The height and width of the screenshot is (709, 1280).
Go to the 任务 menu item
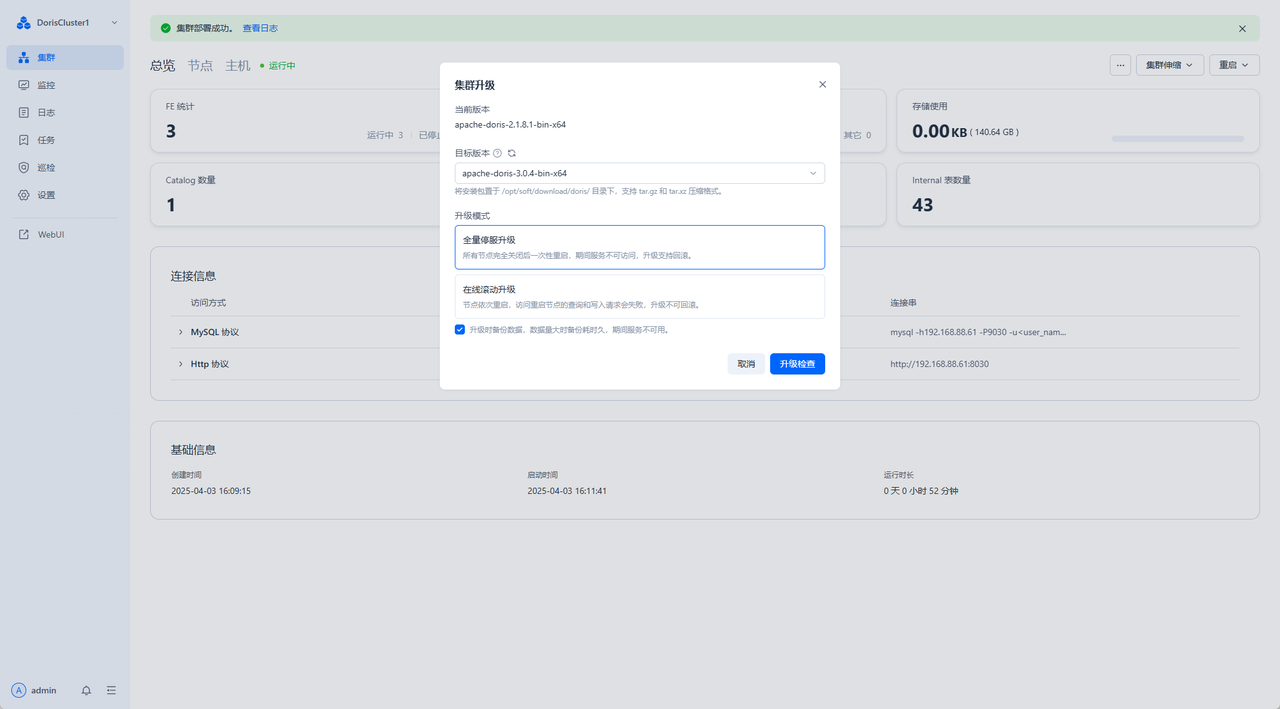pos(65,140)
